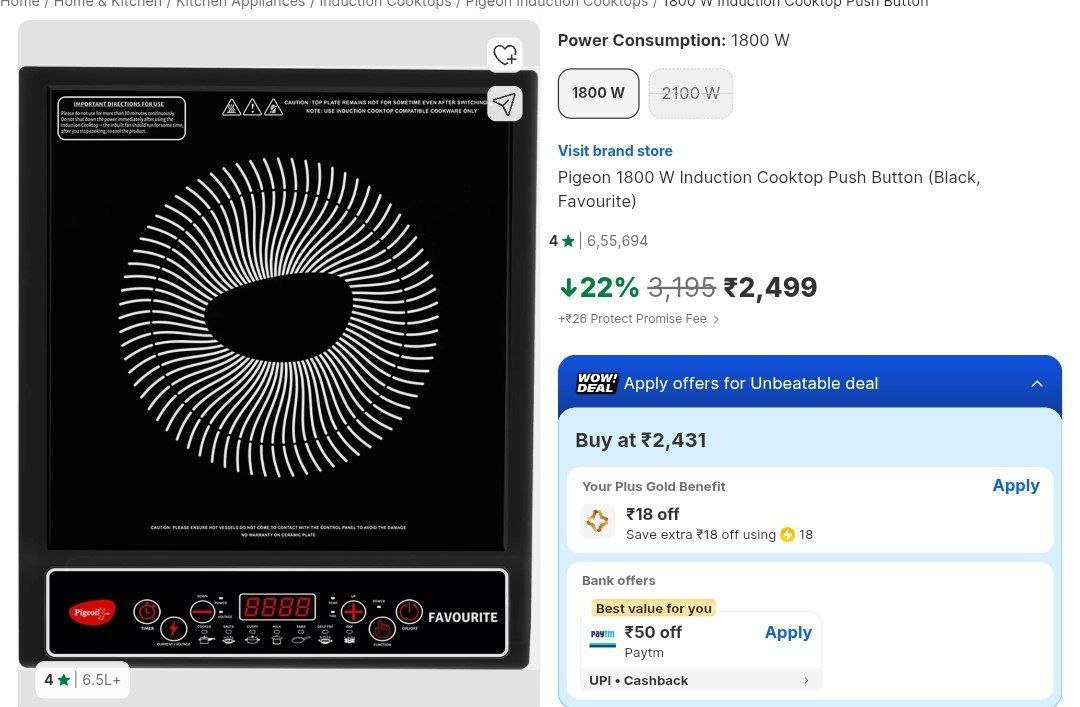Click the WOW! DEAL badge icon
The height and width of the screenshot is (707, 1080).
click(597, 383)
